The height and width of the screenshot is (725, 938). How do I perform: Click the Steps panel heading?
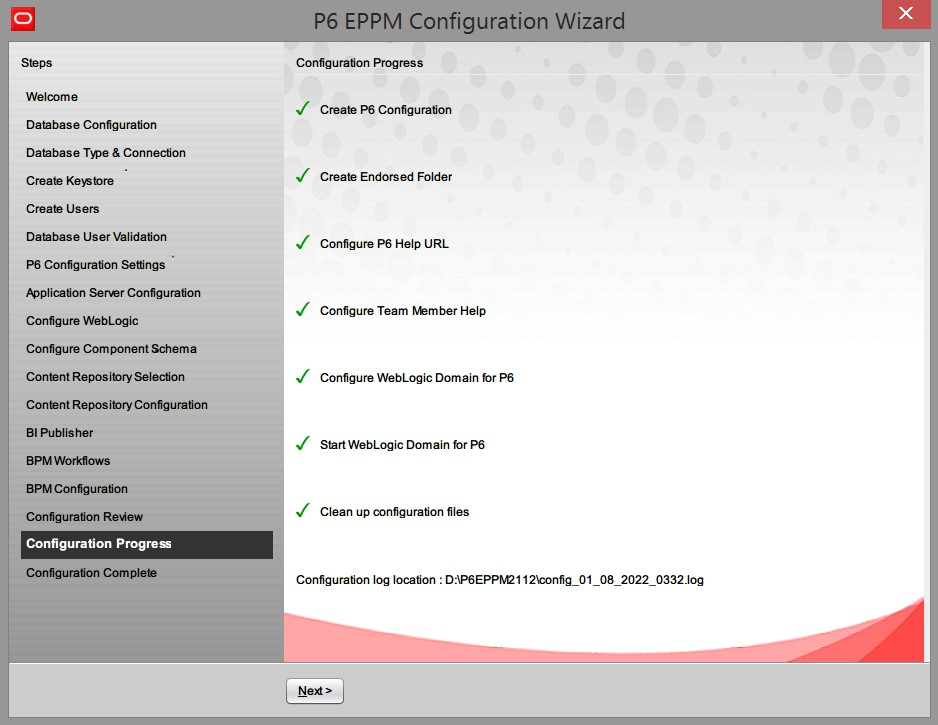36,63
